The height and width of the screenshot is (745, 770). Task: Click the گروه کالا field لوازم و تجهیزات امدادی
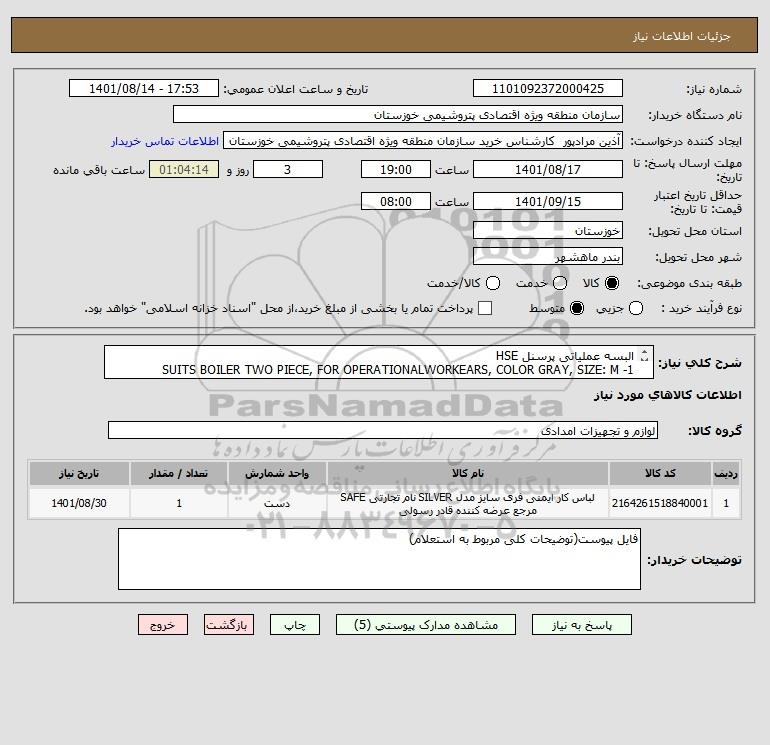tap(383, 430)
